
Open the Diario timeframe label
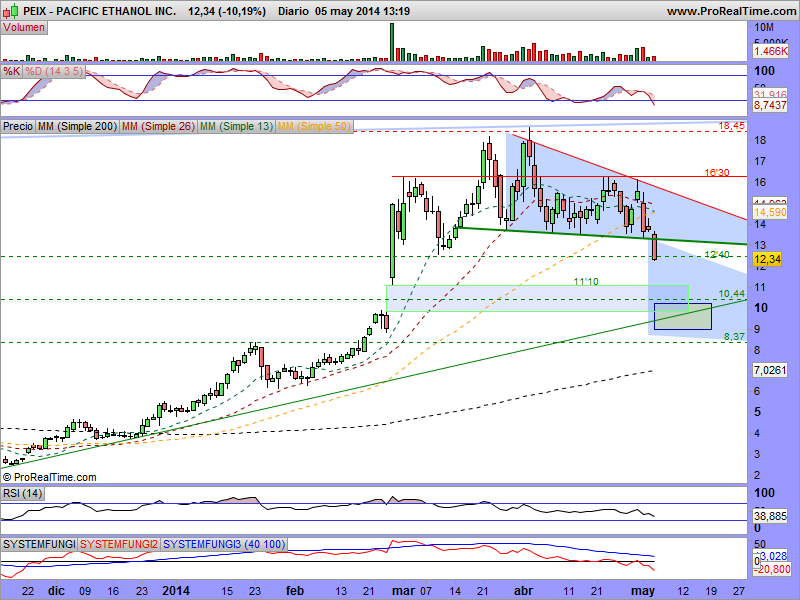pyautogui.click(x=293, y=11)
